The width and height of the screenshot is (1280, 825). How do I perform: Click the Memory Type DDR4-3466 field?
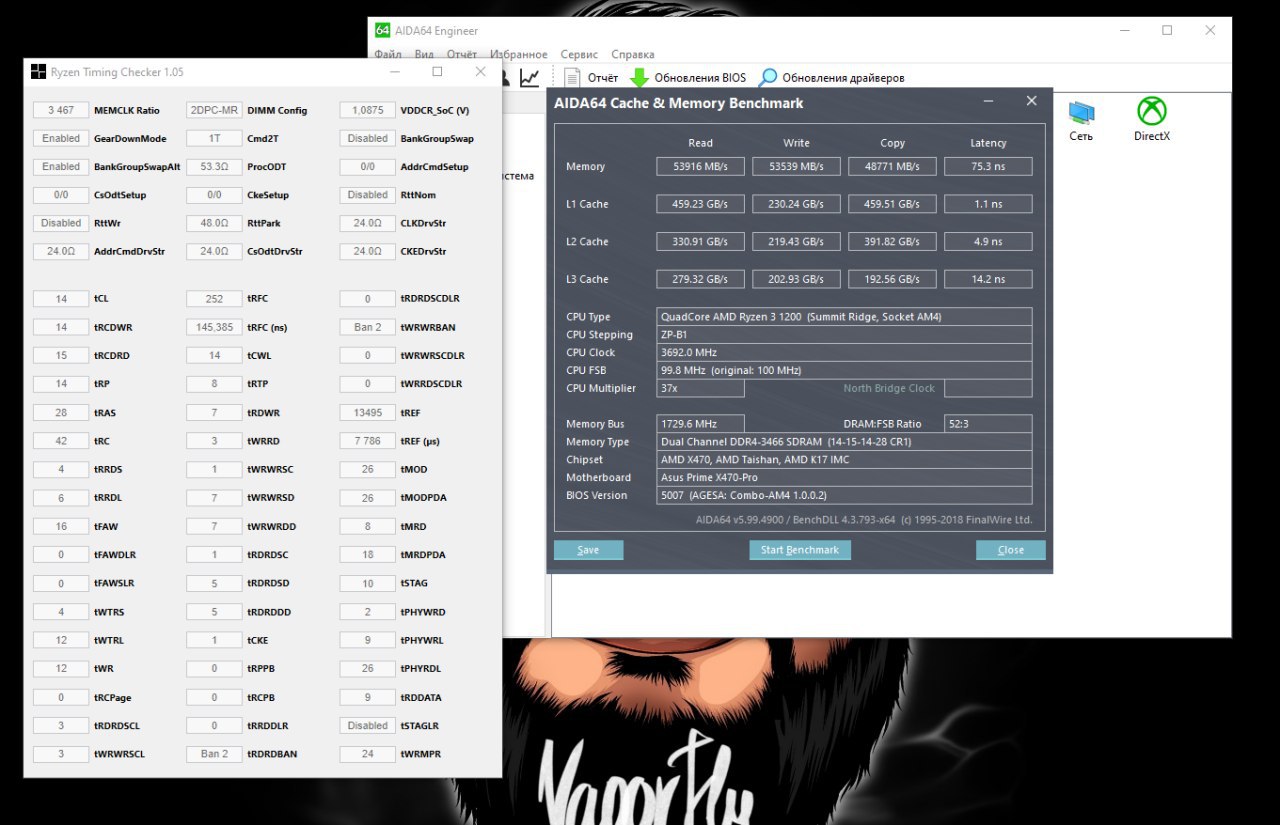point(844,442)
